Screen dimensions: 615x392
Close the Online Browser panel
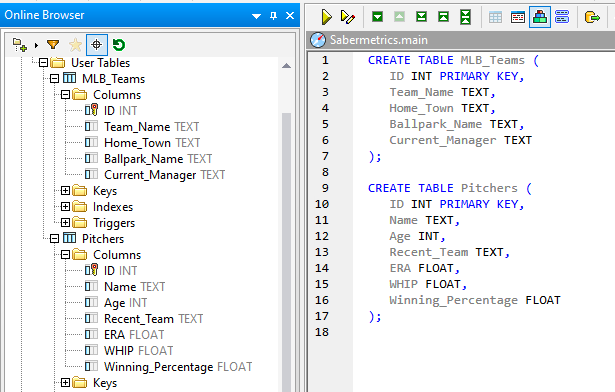290,15
